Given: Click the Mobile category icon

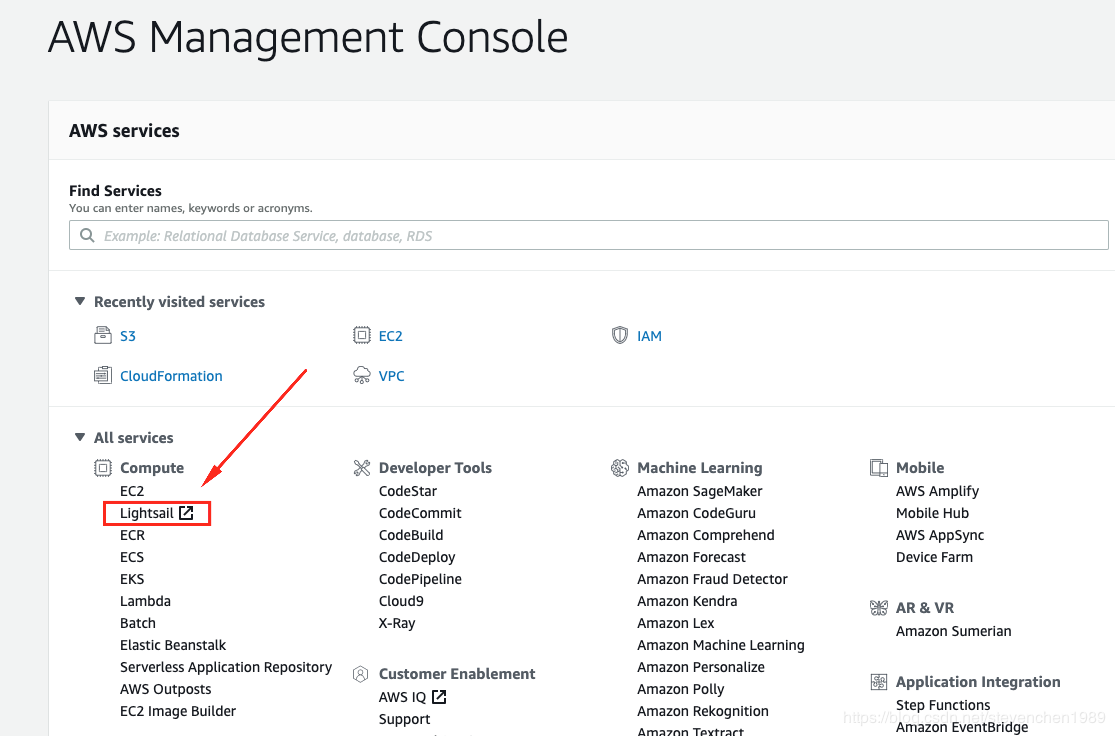Looking at the screenshot, I should coord(878,467).
